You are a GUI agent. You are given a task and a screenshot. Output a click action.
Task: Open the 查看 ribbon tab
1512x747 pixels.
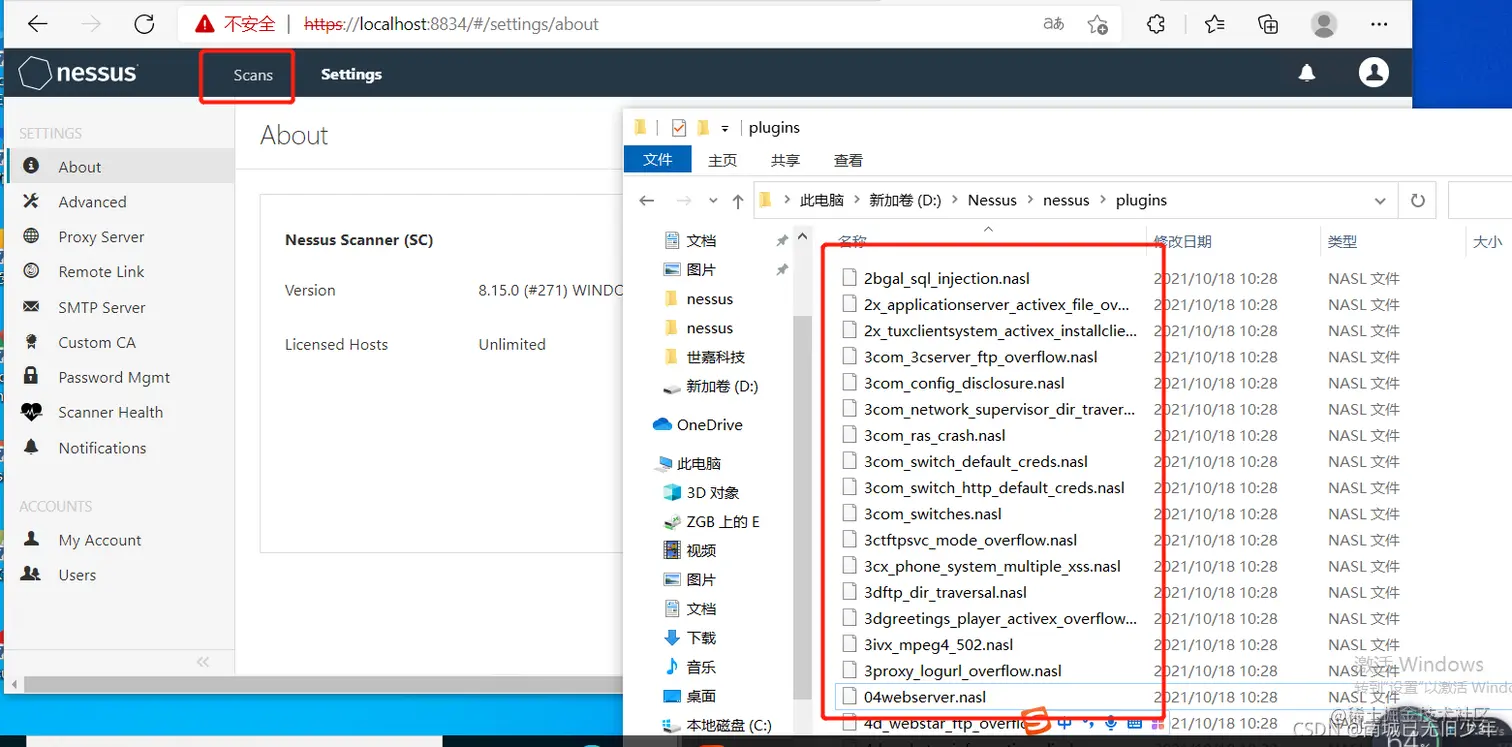click(848, 160)
